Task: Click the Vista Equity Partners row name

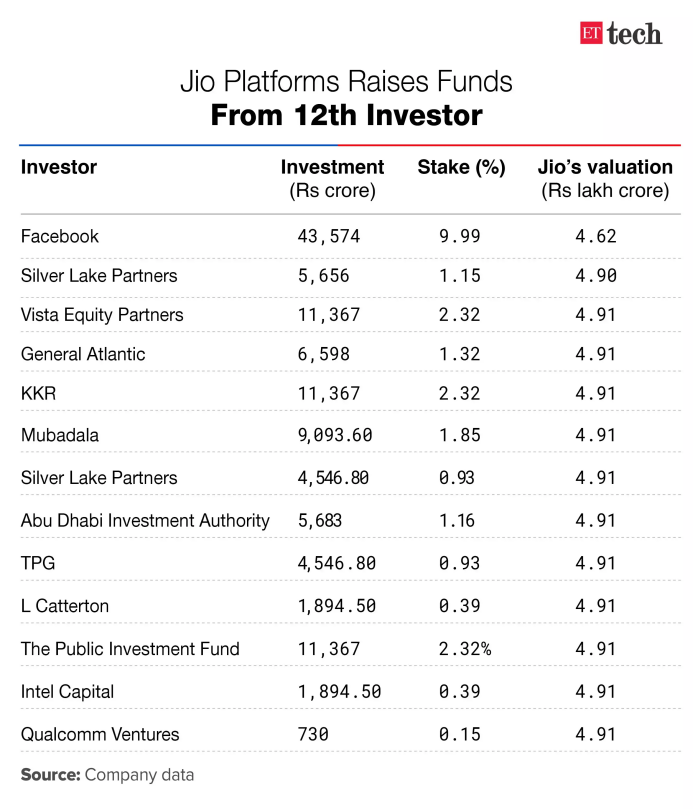Action: pyautogui.click(x=102, y=315)
